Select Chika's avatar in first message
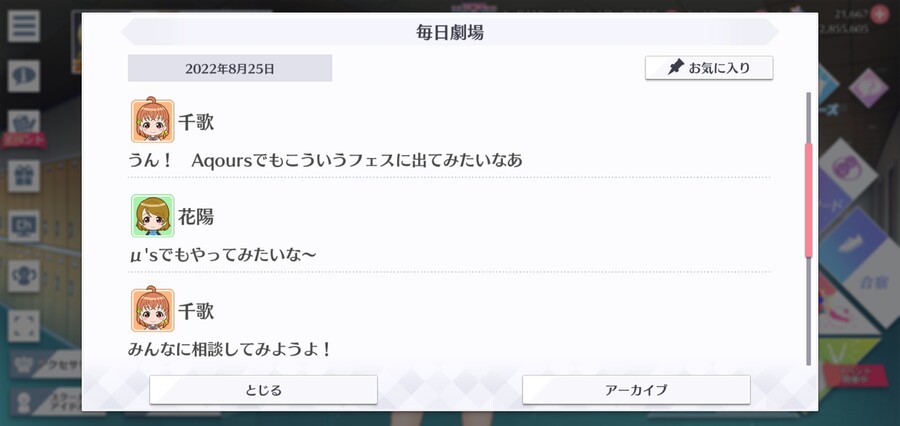Image resolution: width=900 pixels, height=426 pixels. (x=153, y=121)
